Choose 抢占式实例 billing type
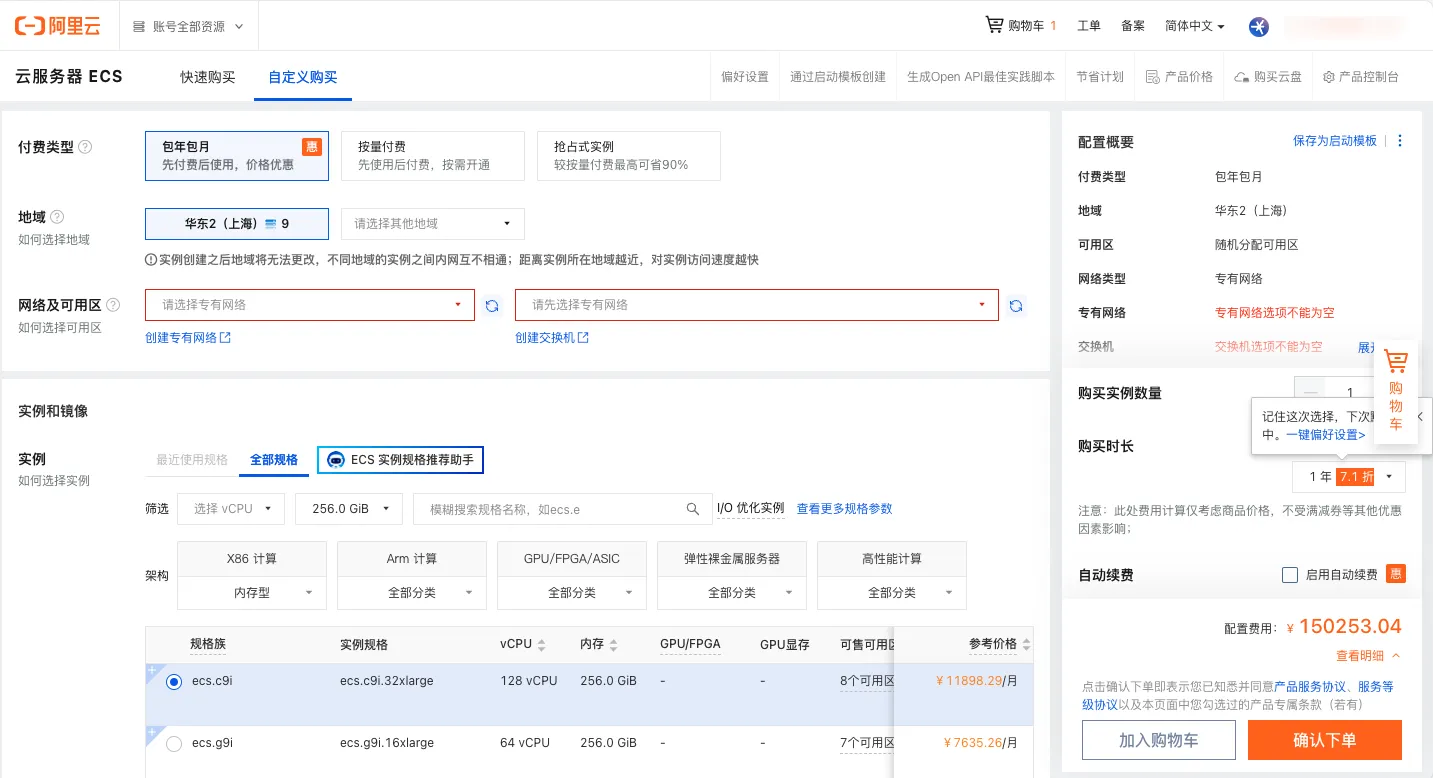Viewport: 1433px width, 778px height. (x=629, y=156)
